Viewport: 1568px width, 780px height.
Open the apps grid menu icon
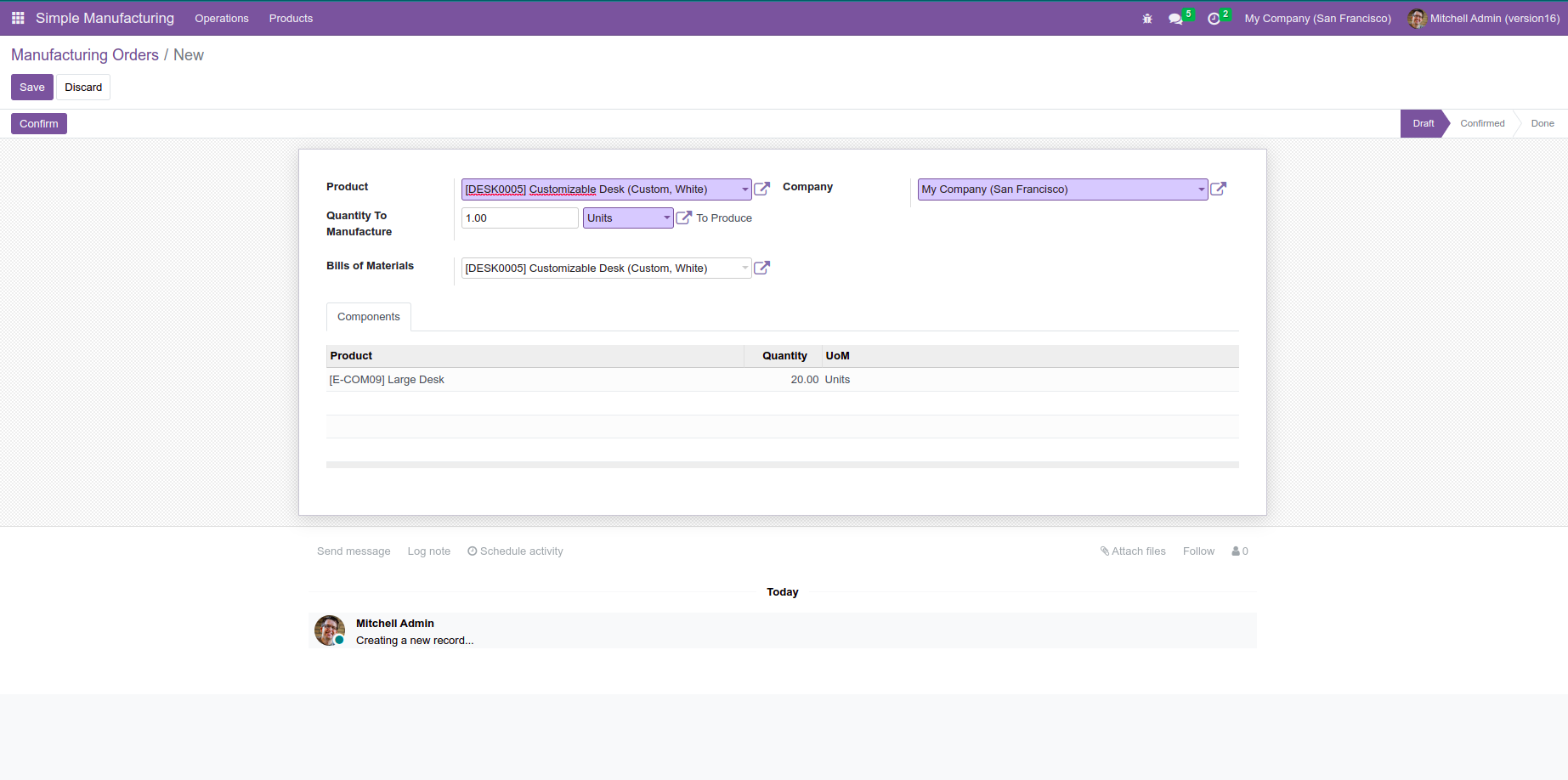[x=18, y=18]
